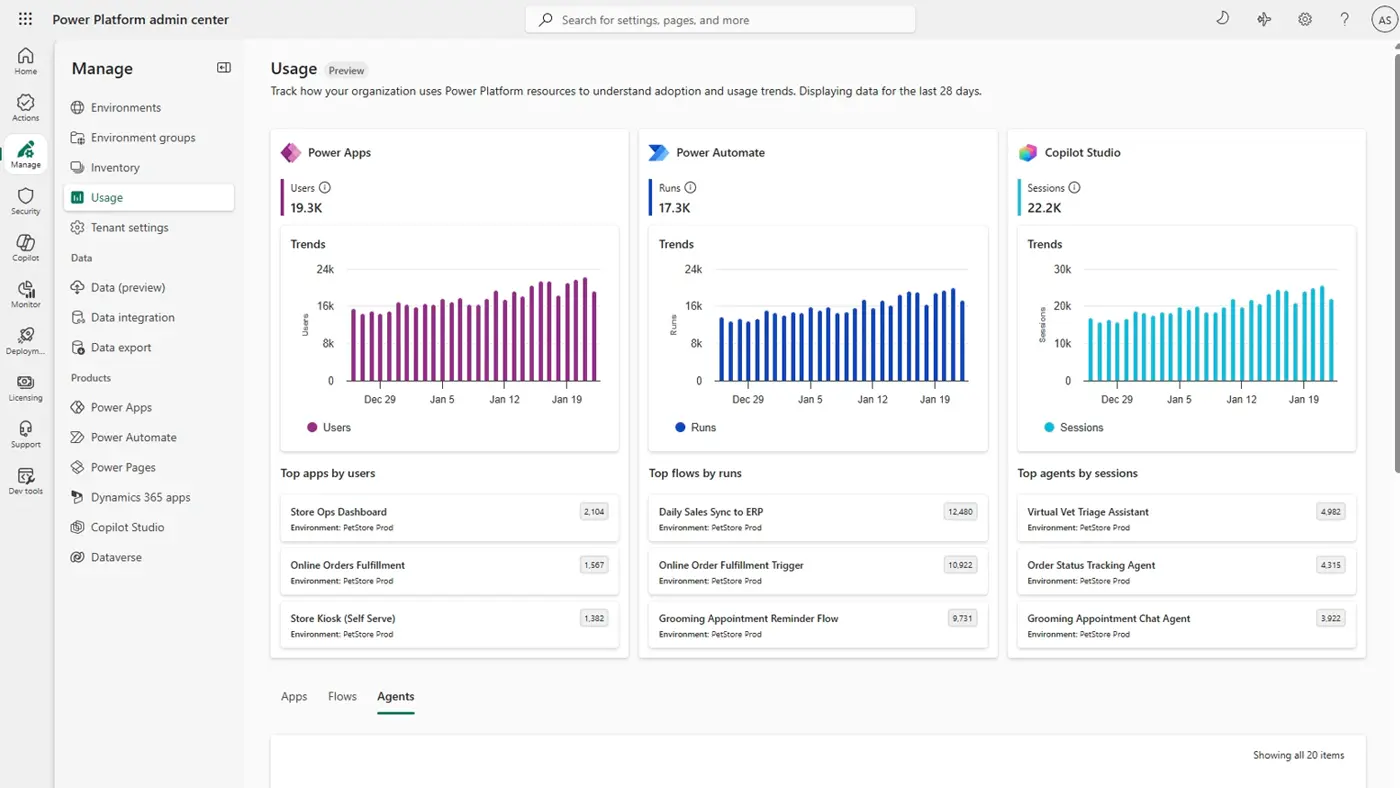
Task: Go to Home in the left rail
Action: (26, 61)
